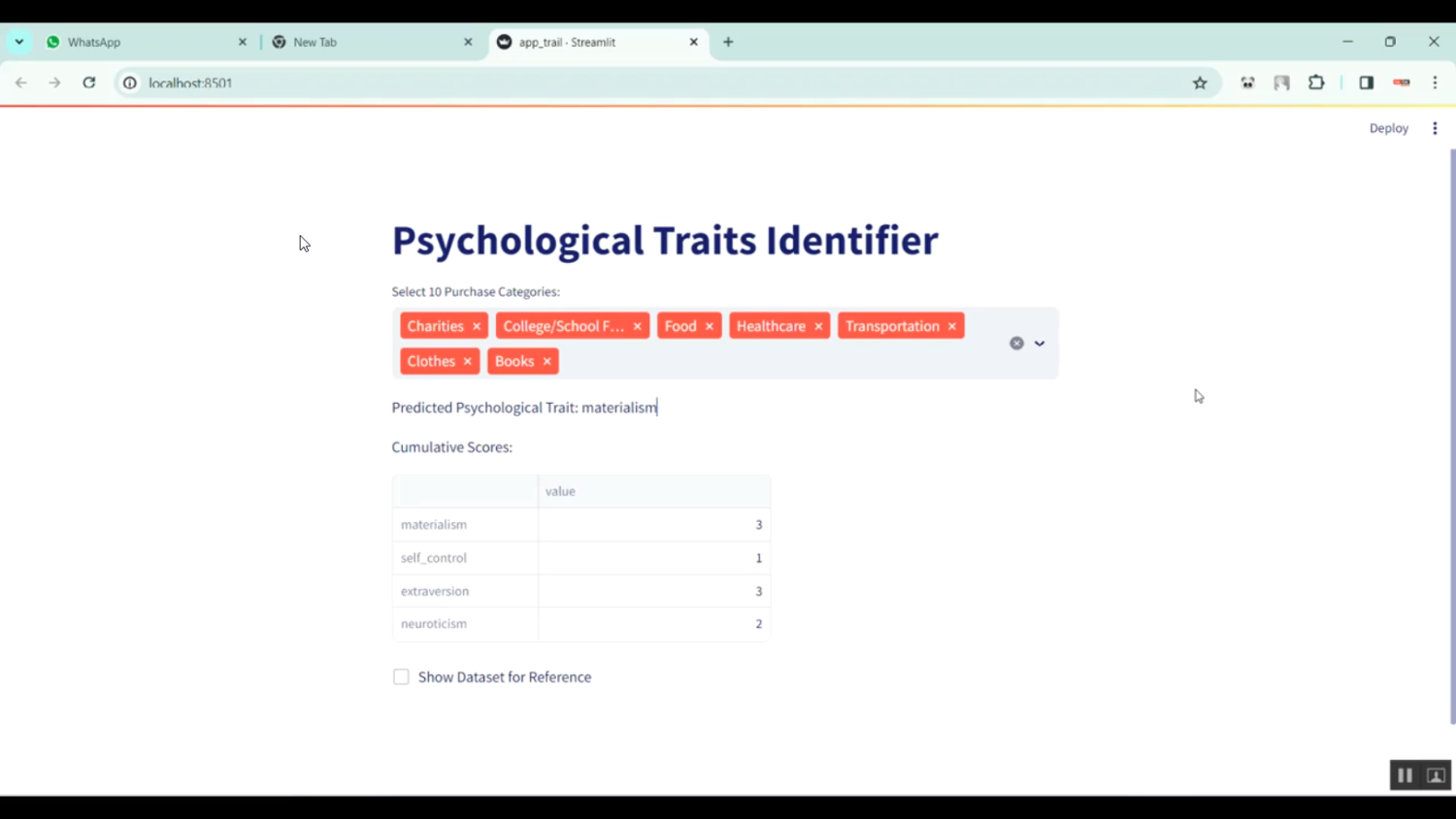This screenshot has width=1456, height=819.
Task: Open the browser side panel icon
Action: coord(1366,82)
